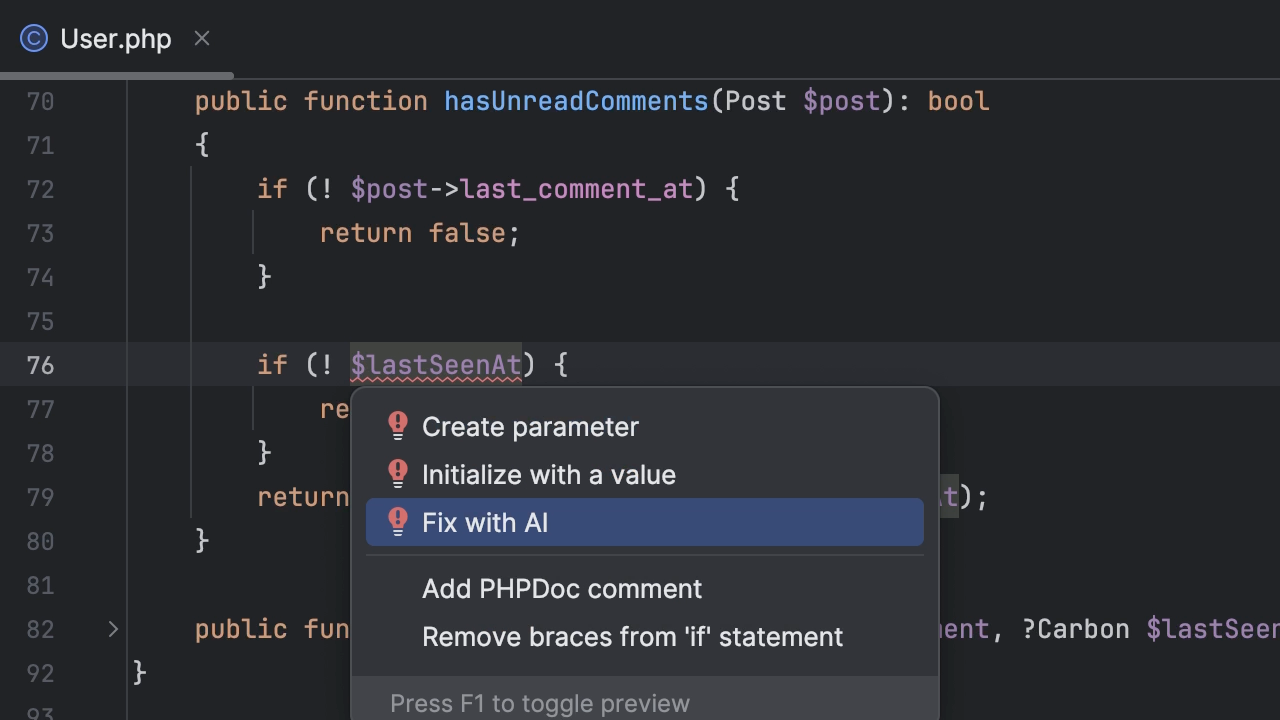Click the red bulb icon beside Create parameter
Viewport: 1280px width, 720px height.
[x=397, y=426]
